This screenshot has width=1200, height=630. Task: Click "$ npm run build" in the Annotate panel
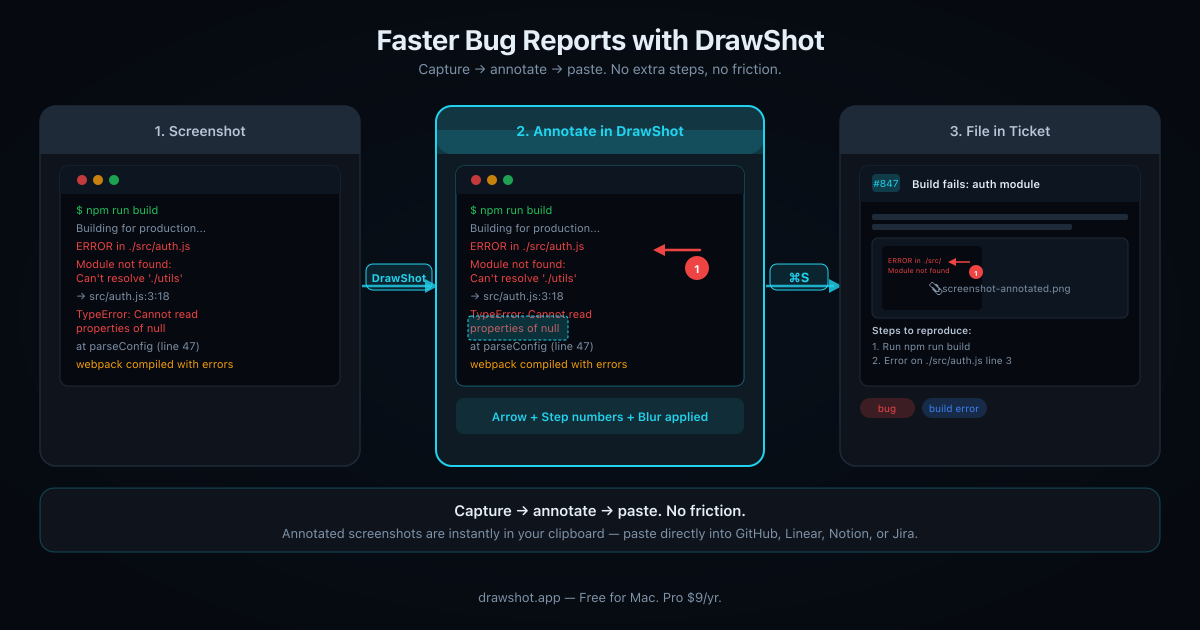[x=511, y=210]
